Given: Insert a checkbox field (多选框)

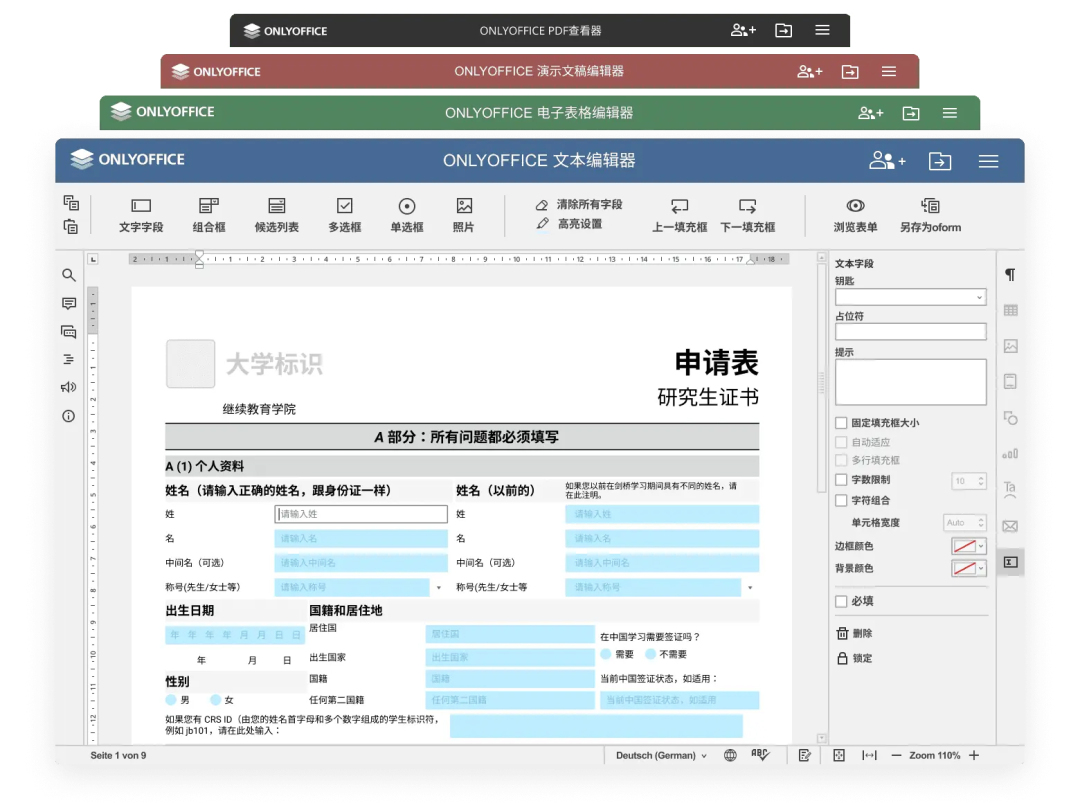Looking at the screenshot, I should (x=344, y=214).
